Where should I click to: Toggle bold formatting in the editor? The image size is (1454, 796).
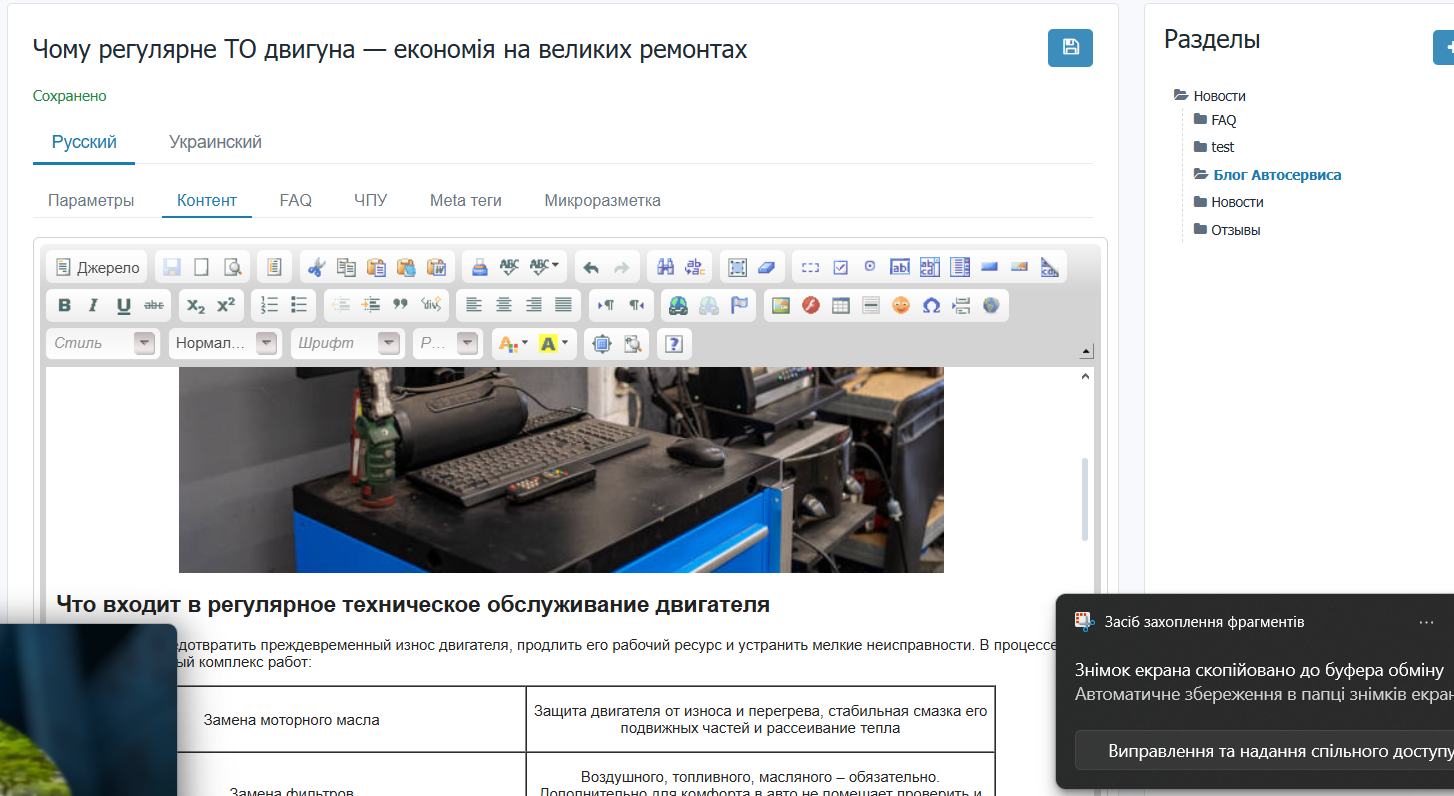64,305
